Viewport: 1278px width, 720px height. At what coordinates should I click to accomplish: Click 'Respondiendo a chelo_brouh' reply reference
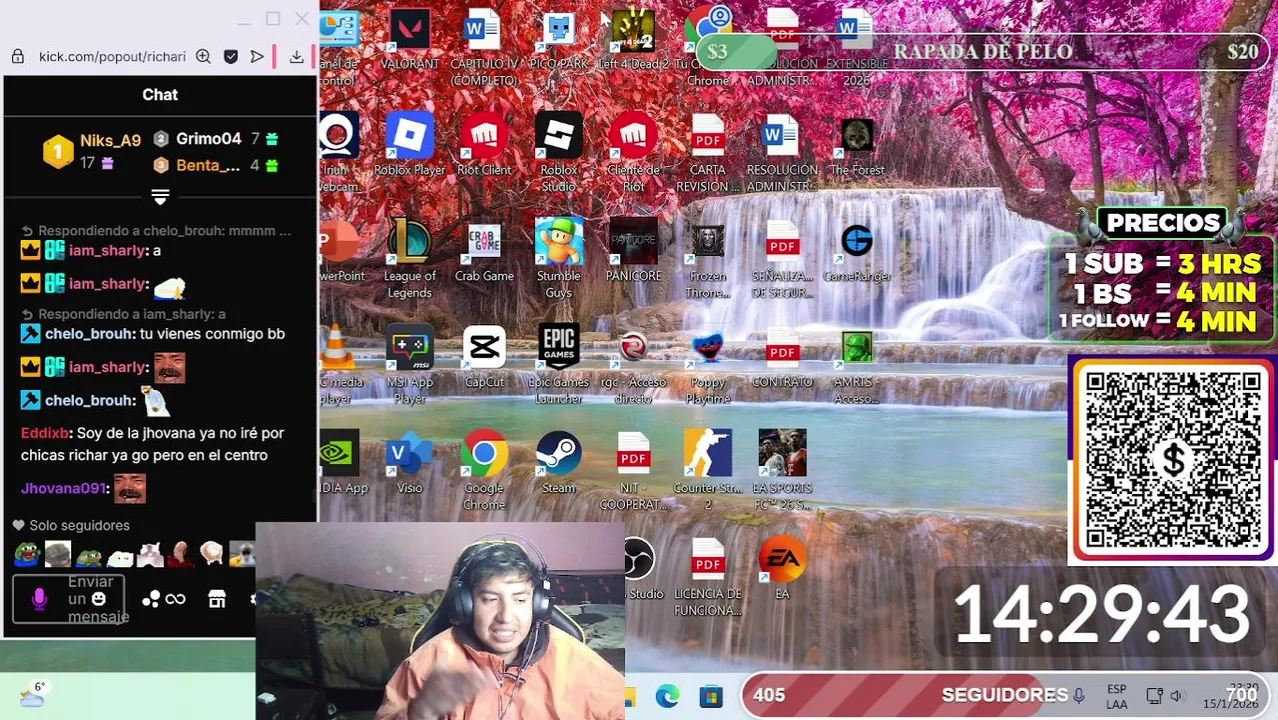pyautogui.click(x=157, y=230)
